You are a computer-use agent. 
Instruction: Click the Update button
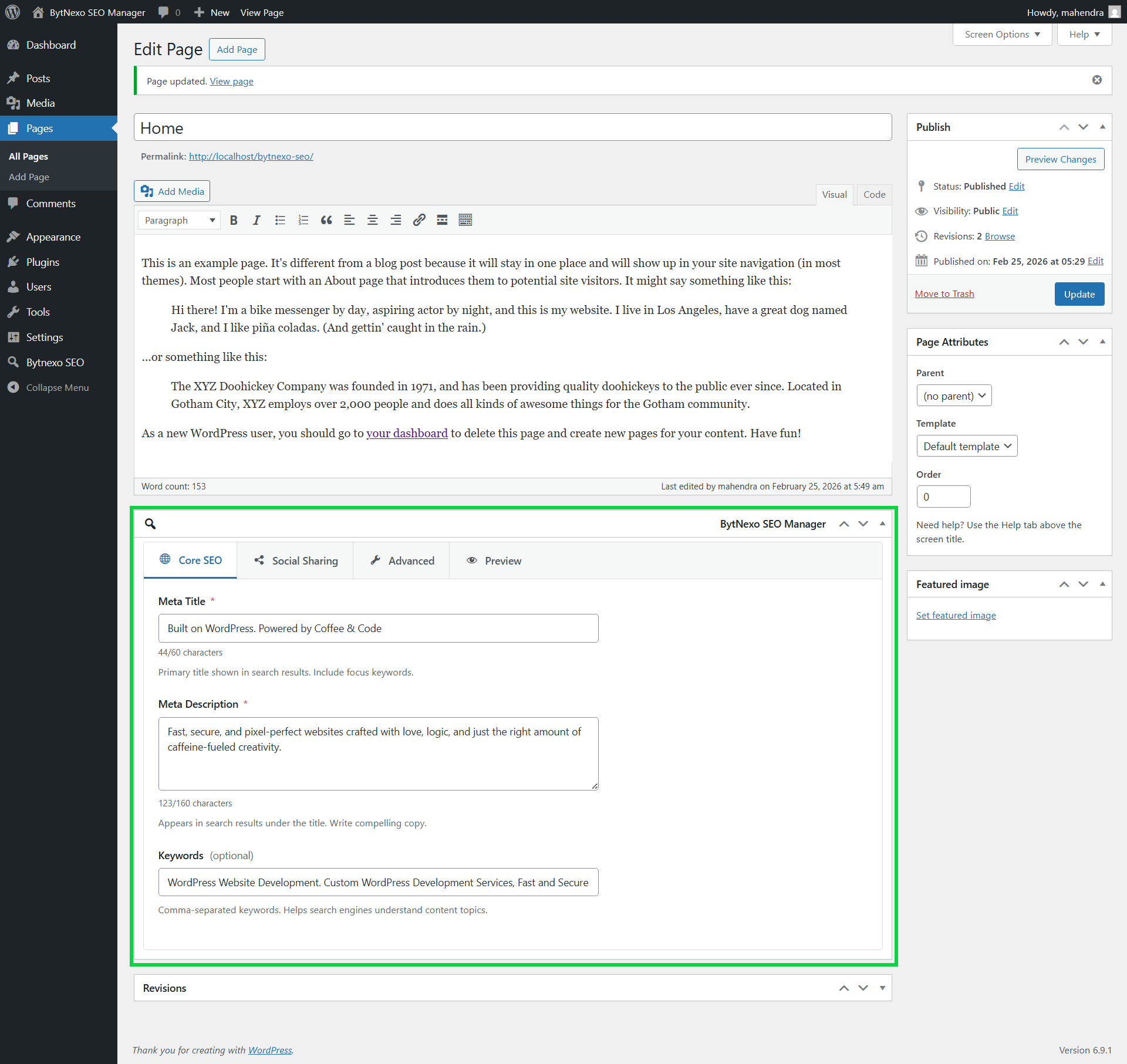(x=1079, y=293)
